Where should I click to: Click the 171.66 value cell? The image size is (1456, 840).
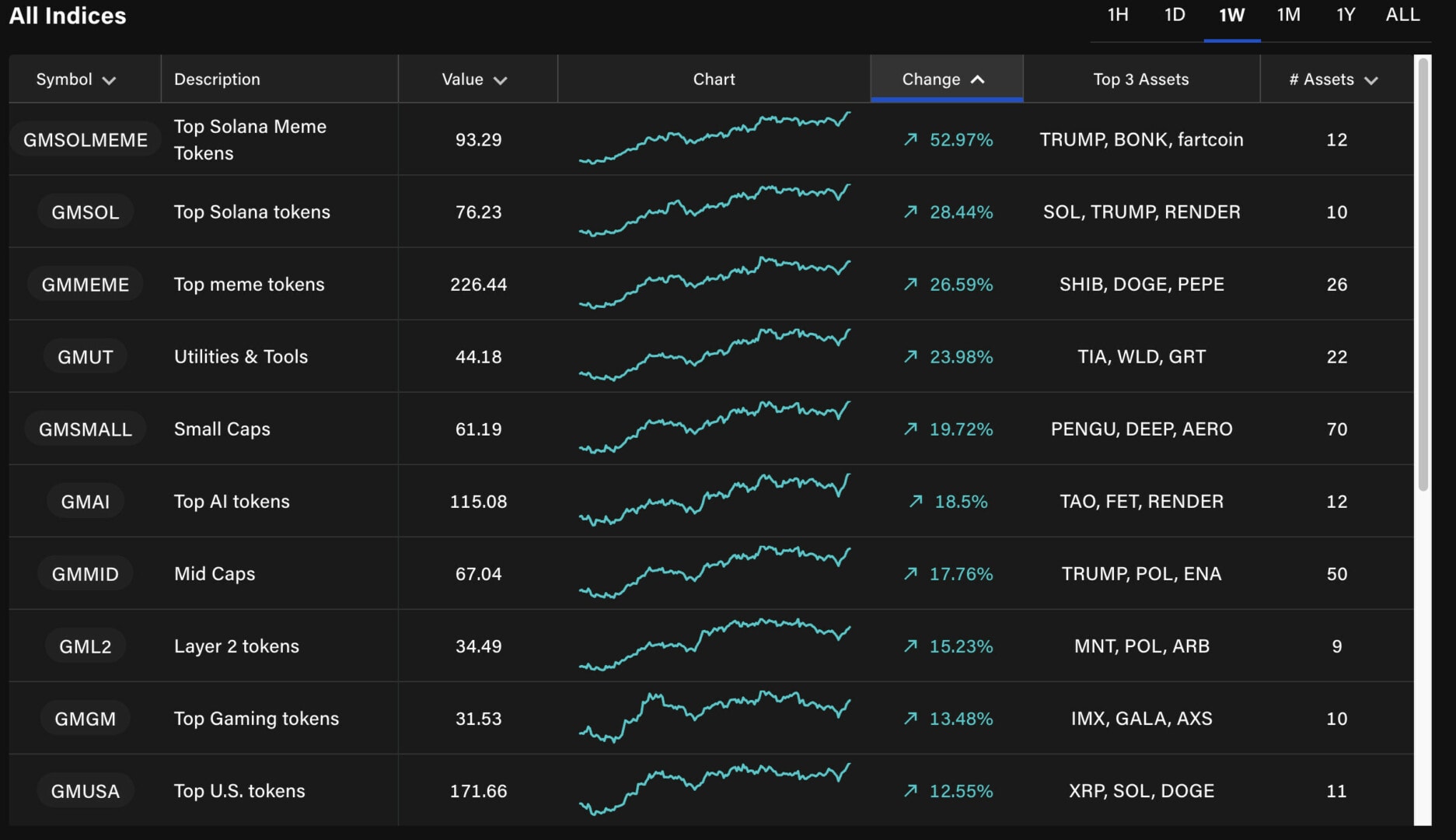pyautogui.click(x=478, y=791)
